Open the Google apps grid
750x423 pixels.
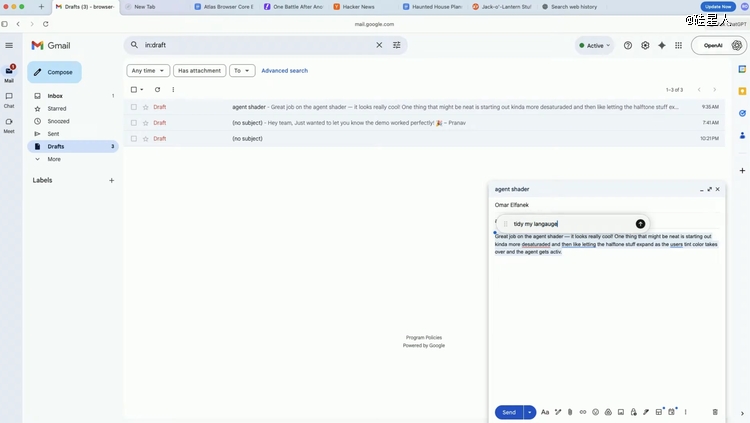click(679, 45)
